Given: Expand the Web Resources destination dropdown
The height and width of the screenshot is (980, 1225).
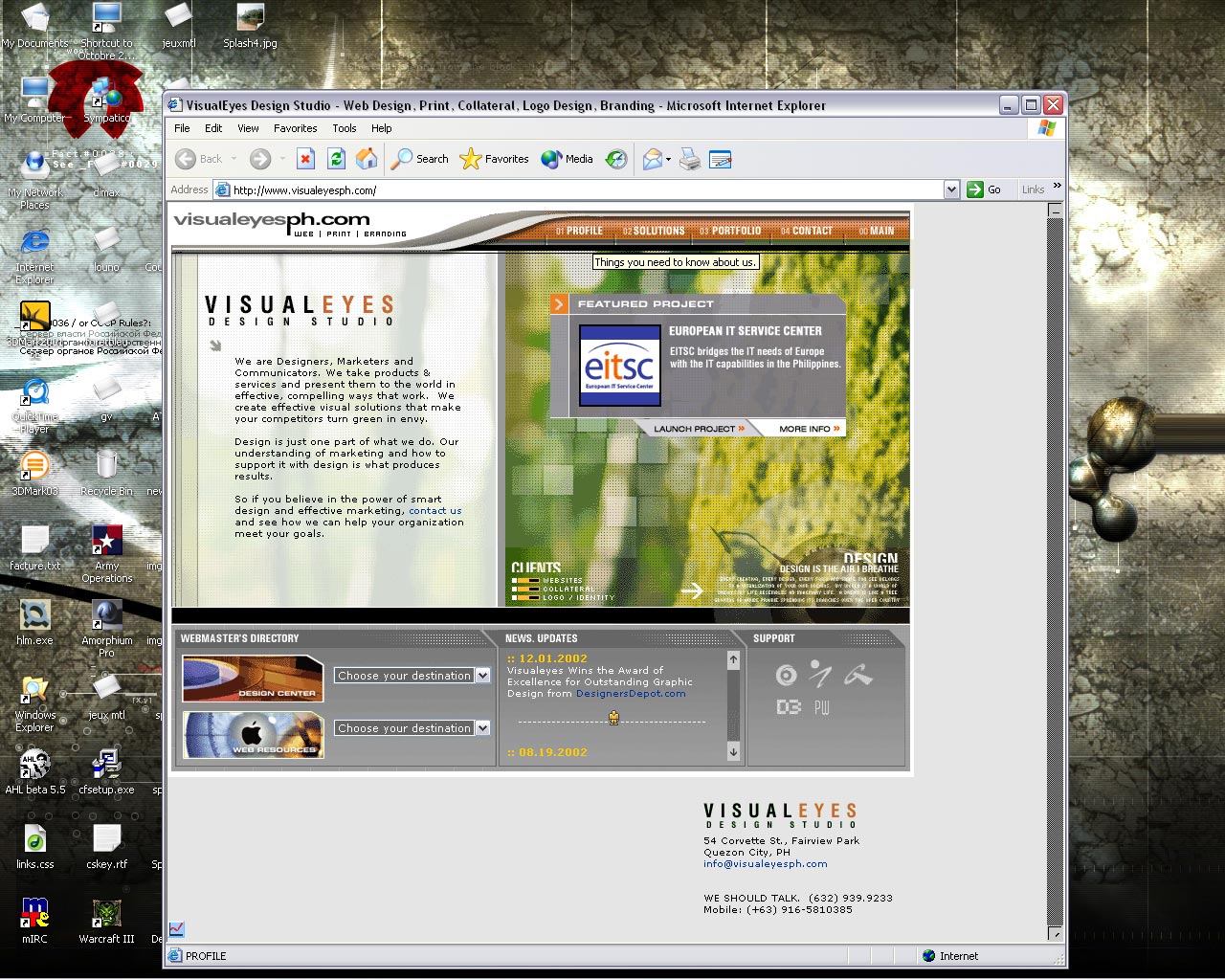Looking at the screenshot, I should (x=482, y=728).
